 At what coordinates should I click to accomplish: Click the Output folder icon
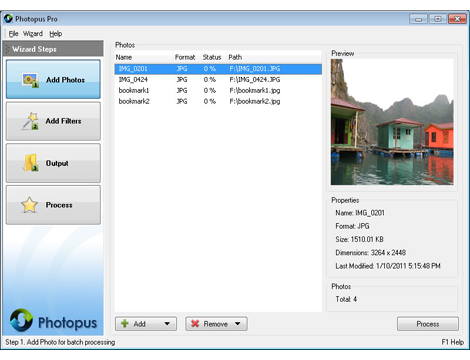tap(30, 163)
